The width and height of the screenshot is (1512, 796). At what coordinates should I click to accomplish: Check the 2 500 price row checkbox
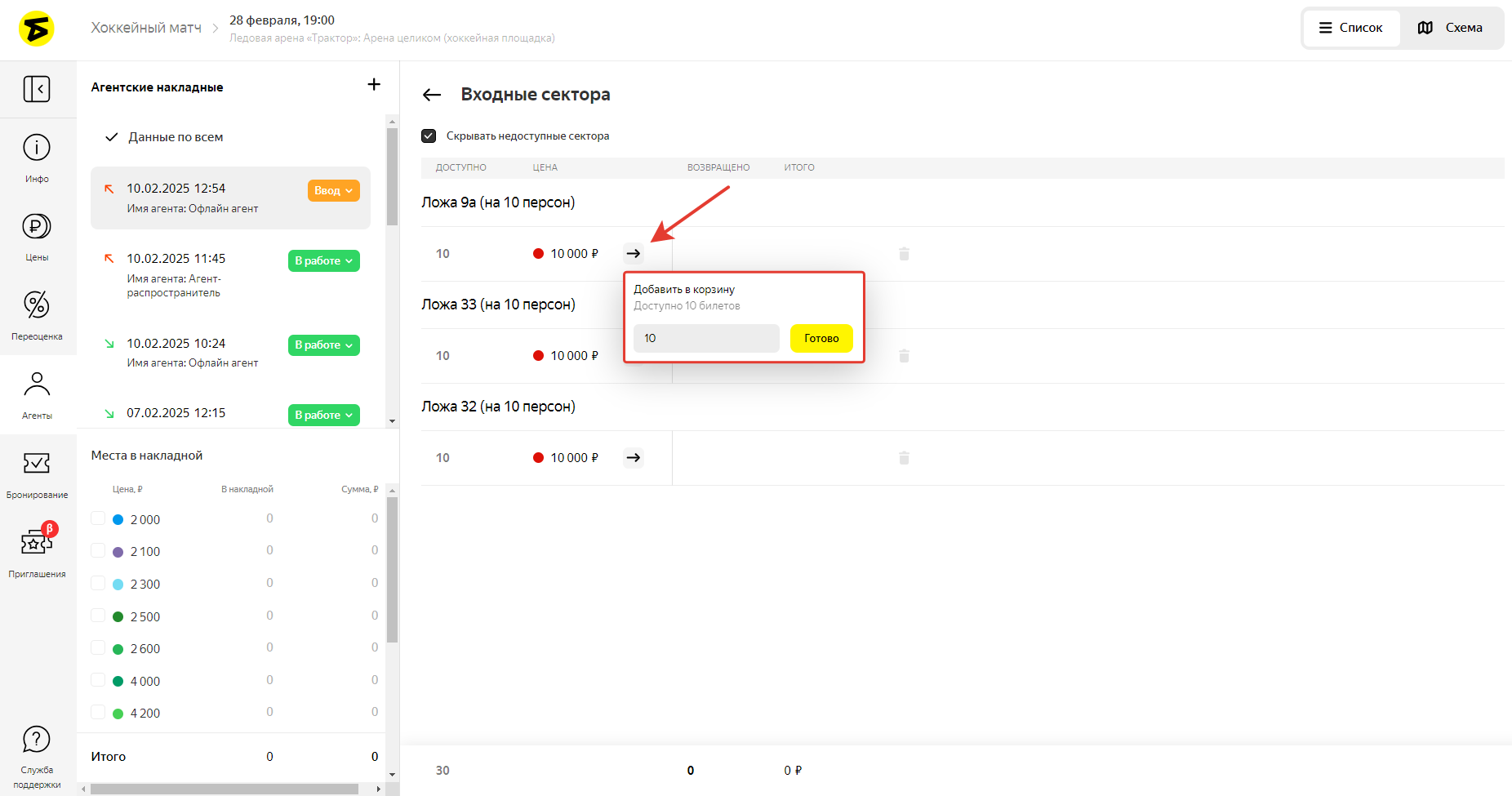tap(98, 616)
